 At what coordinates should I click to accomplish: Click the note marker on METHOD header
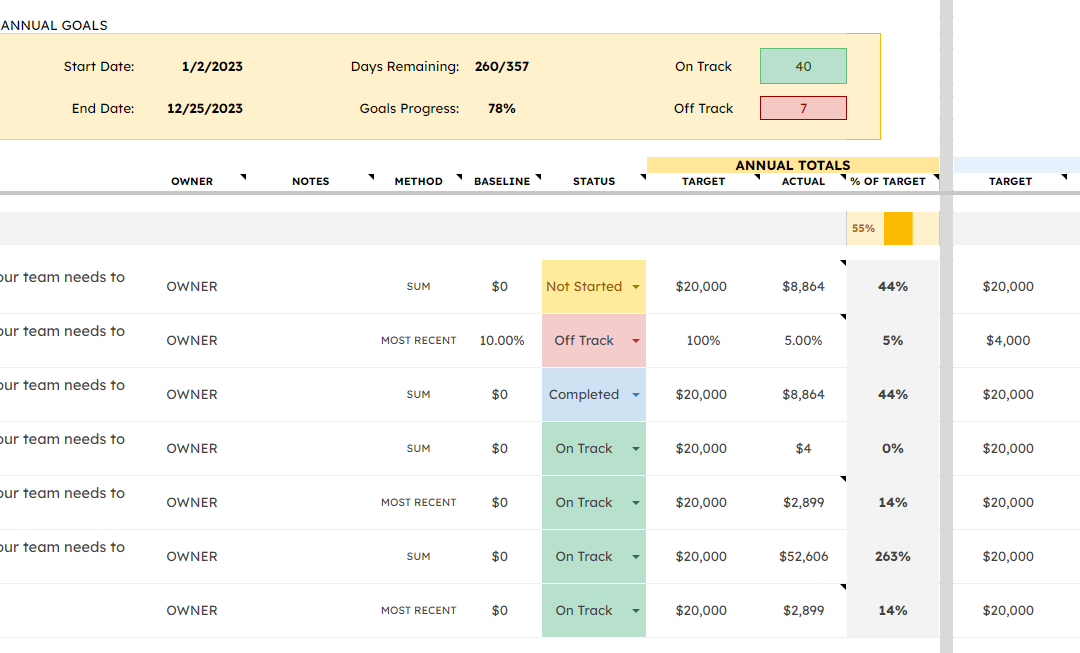tap(459, 177)
